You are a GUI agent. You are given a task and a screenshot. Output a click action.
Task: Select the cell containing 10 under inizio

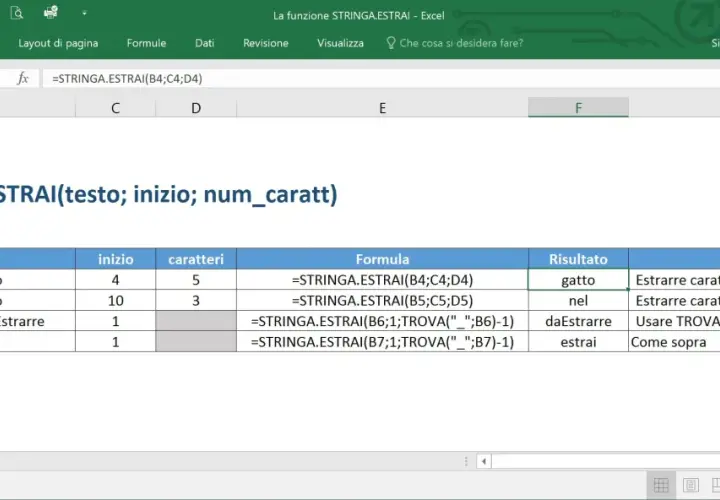[115, 300]
